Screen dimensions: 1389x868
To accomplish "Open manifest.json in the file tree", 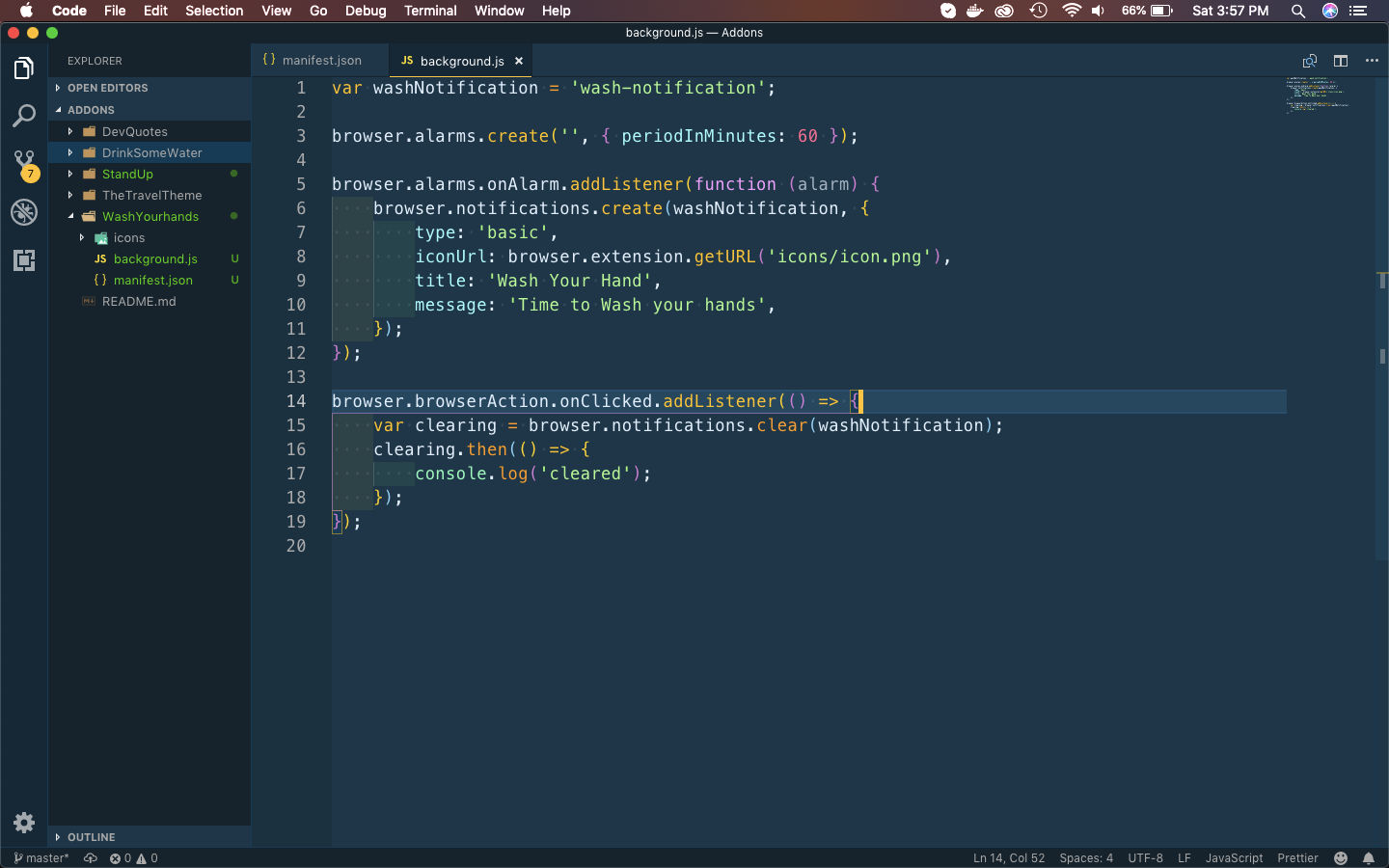I will [x=150, y=280].
